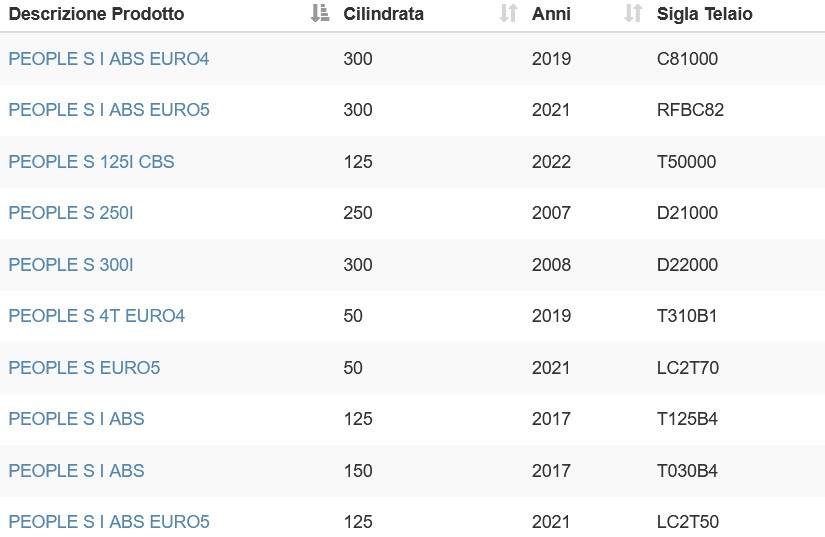The width and height of the screenshot is (825, 537).
Task: Sort by the Cilindrata header label
Action: pyautogui.click(x=384, y=14)
